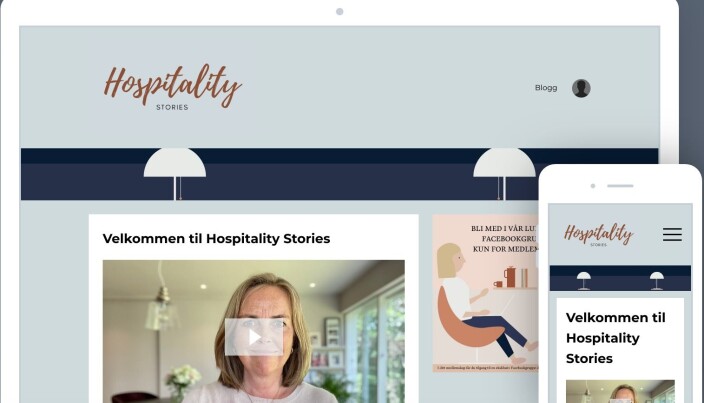Click the right lamp in mobile banner
The height and width of the screenshot is (403, 704).
coord(657,280)
